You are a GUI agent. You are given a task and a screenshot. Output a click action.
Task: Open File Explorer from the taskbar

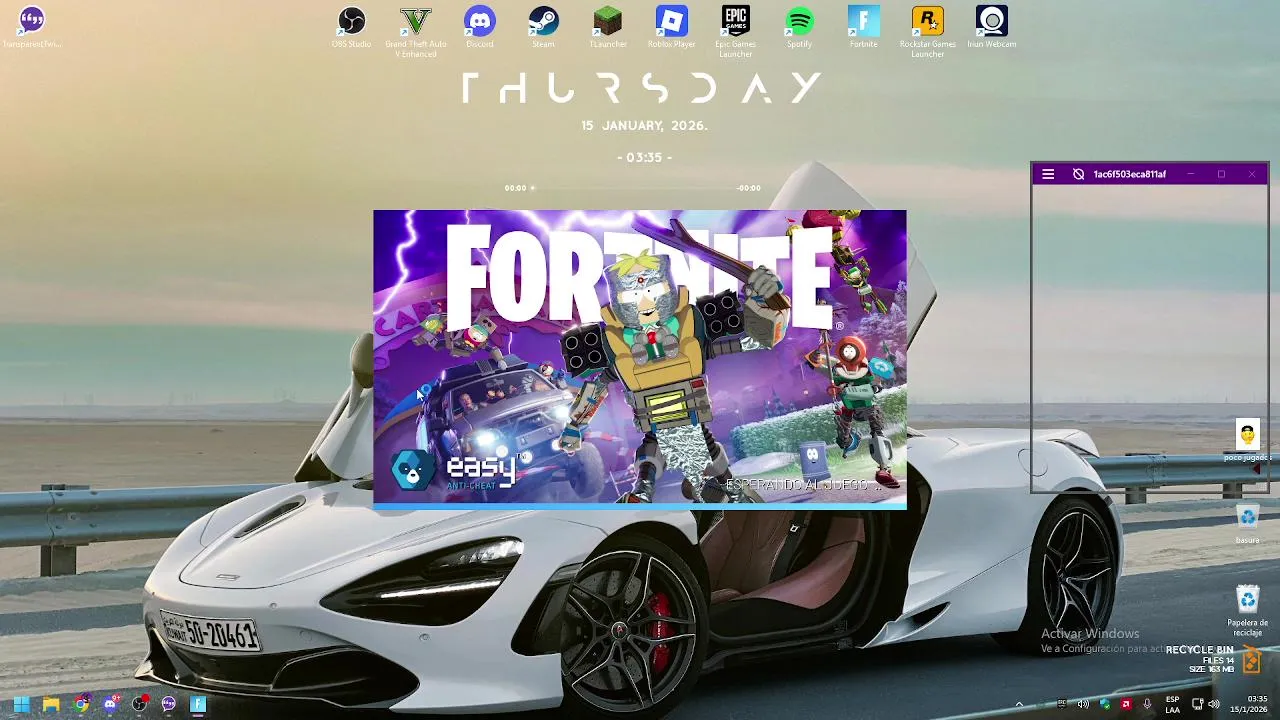[x=51, y=704]
